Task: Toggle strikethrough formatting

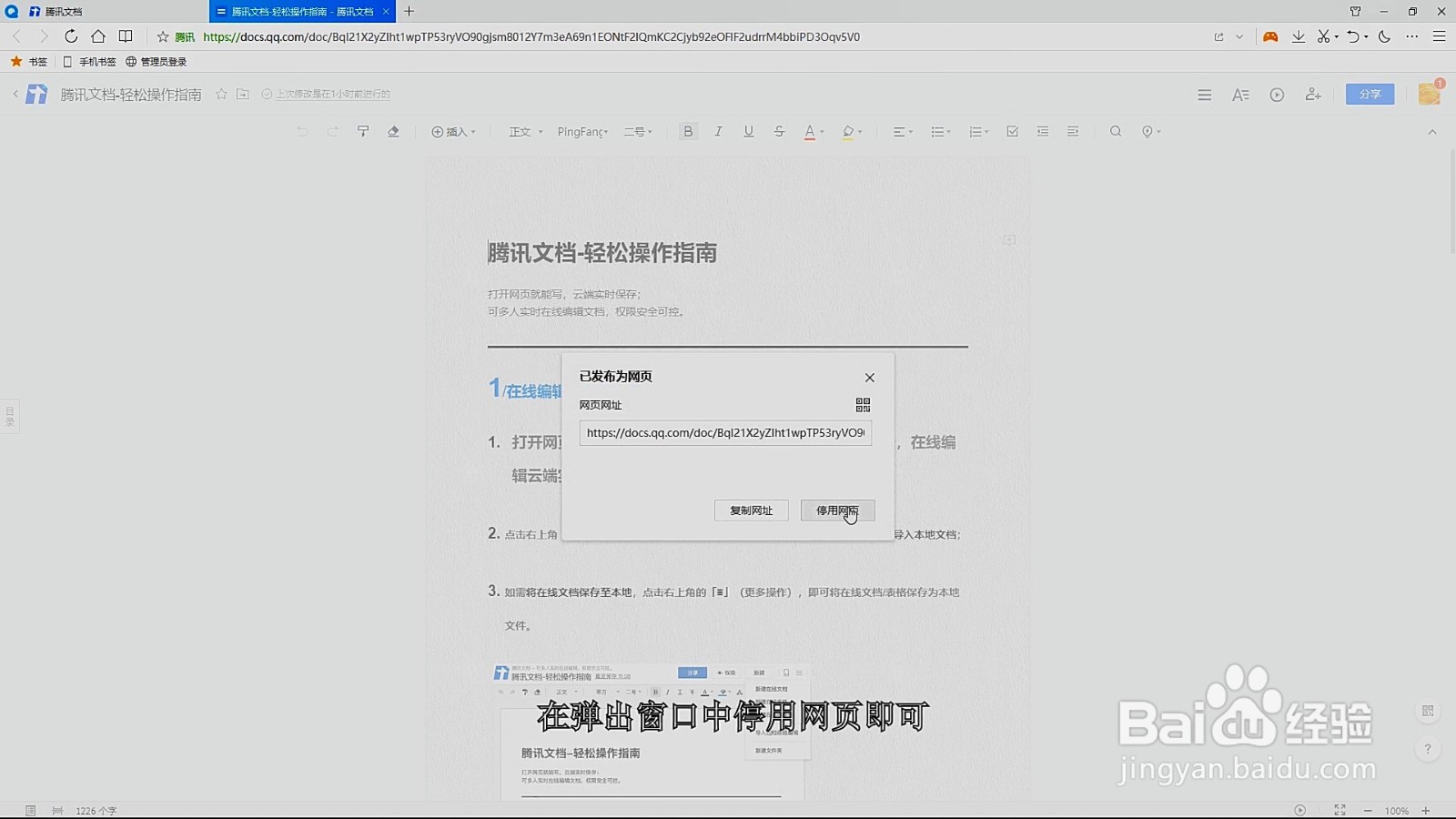Action: pos(779,132)
